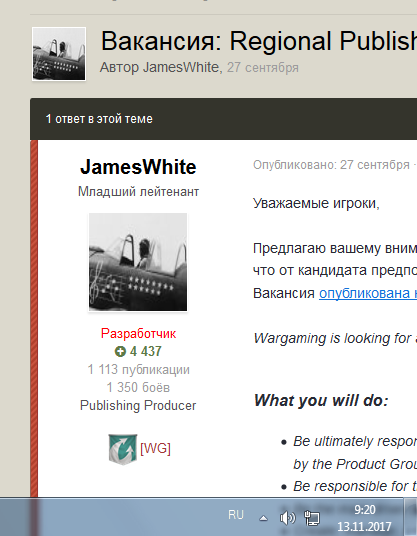Screen dimensions: 417x536
Task: Open the WG clan emblem icon
Action: 123,449
